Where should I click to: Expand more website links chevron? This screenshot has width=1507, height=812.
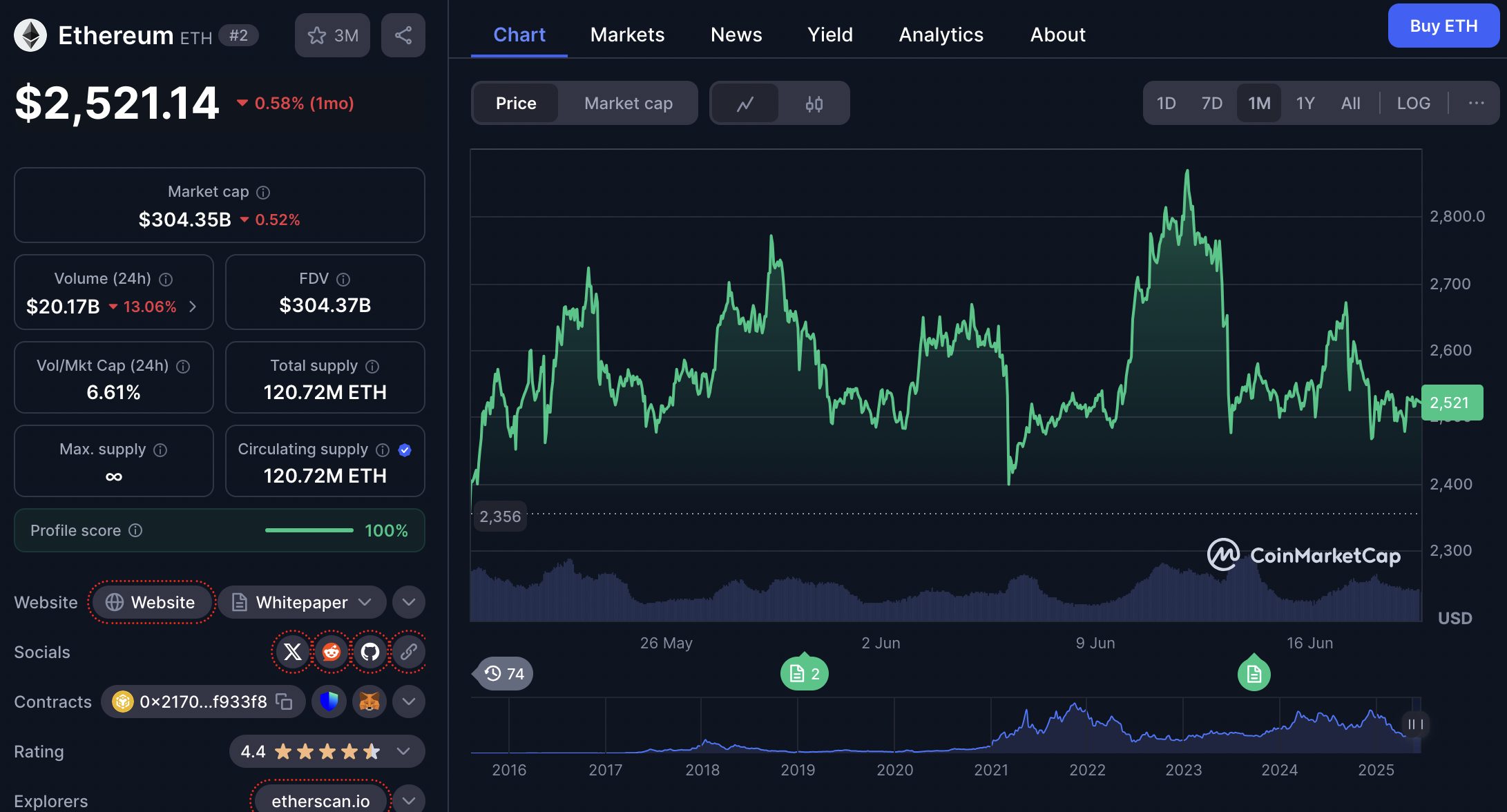[409, 602]
